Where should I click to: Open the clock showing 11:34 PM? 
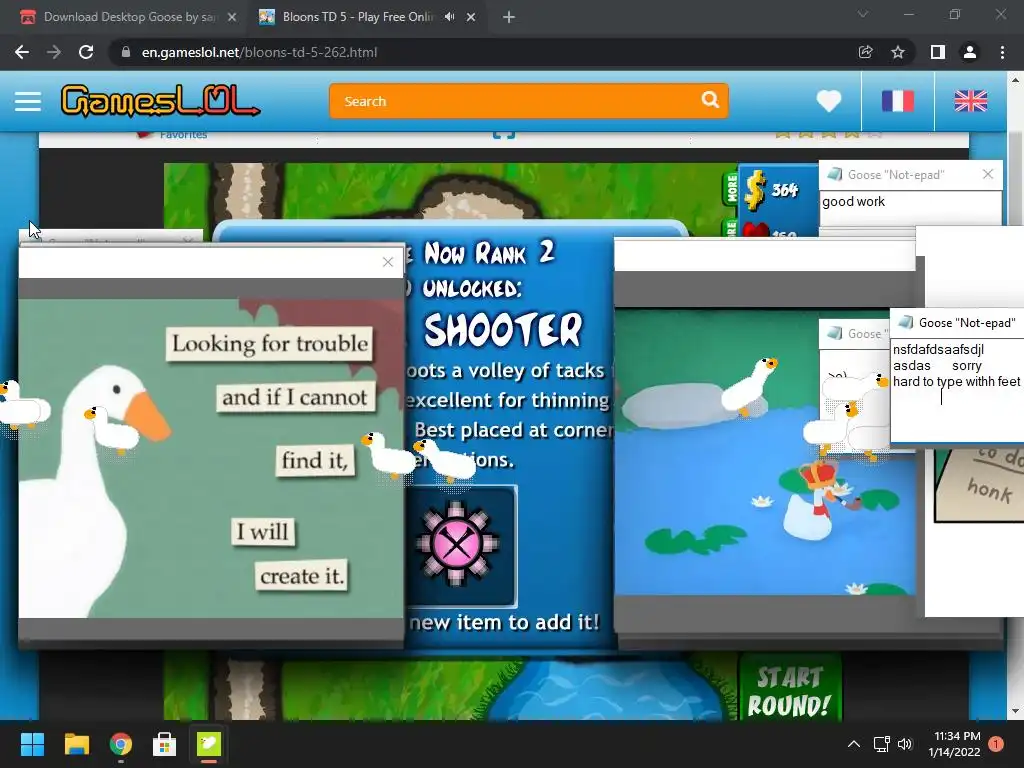(954, 744)
